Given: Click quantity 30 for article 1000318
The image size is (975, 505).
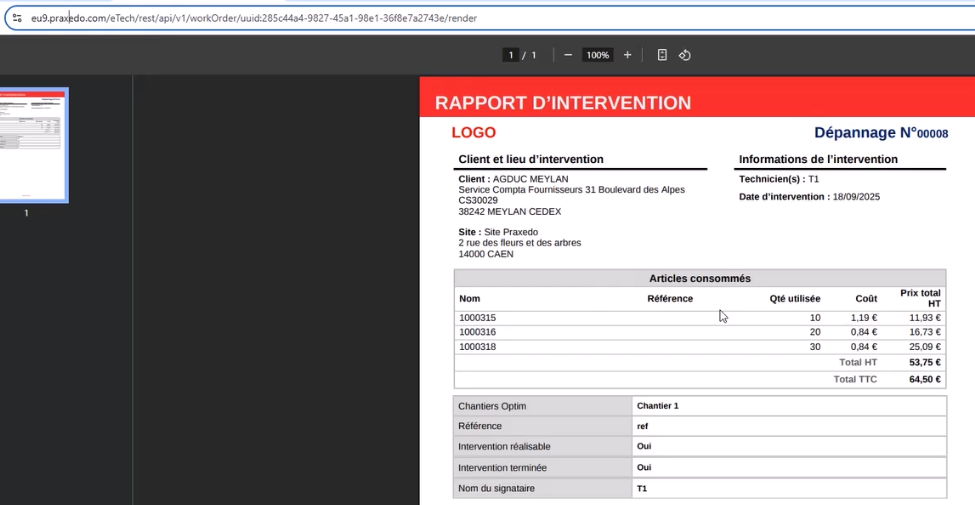Looking at the screenshot, I should 815,347.
